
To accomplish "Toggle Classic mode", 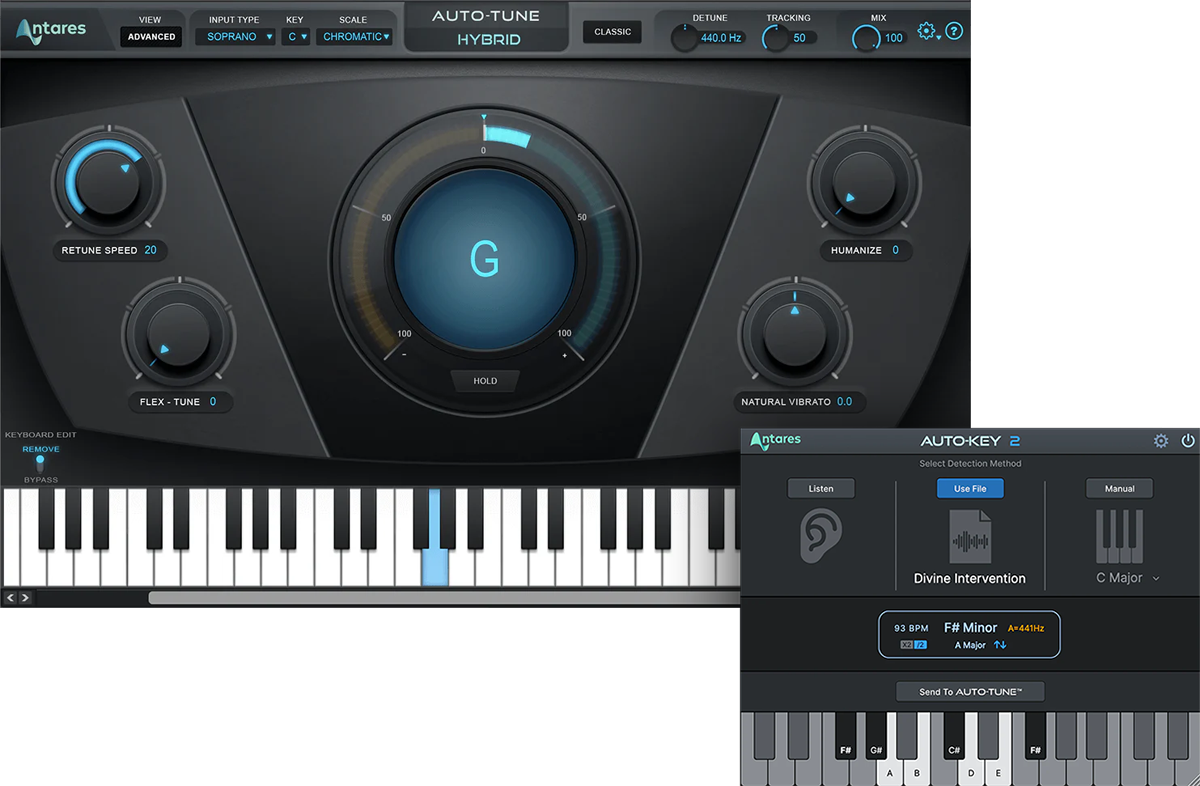I will click(x=613, y=32).
